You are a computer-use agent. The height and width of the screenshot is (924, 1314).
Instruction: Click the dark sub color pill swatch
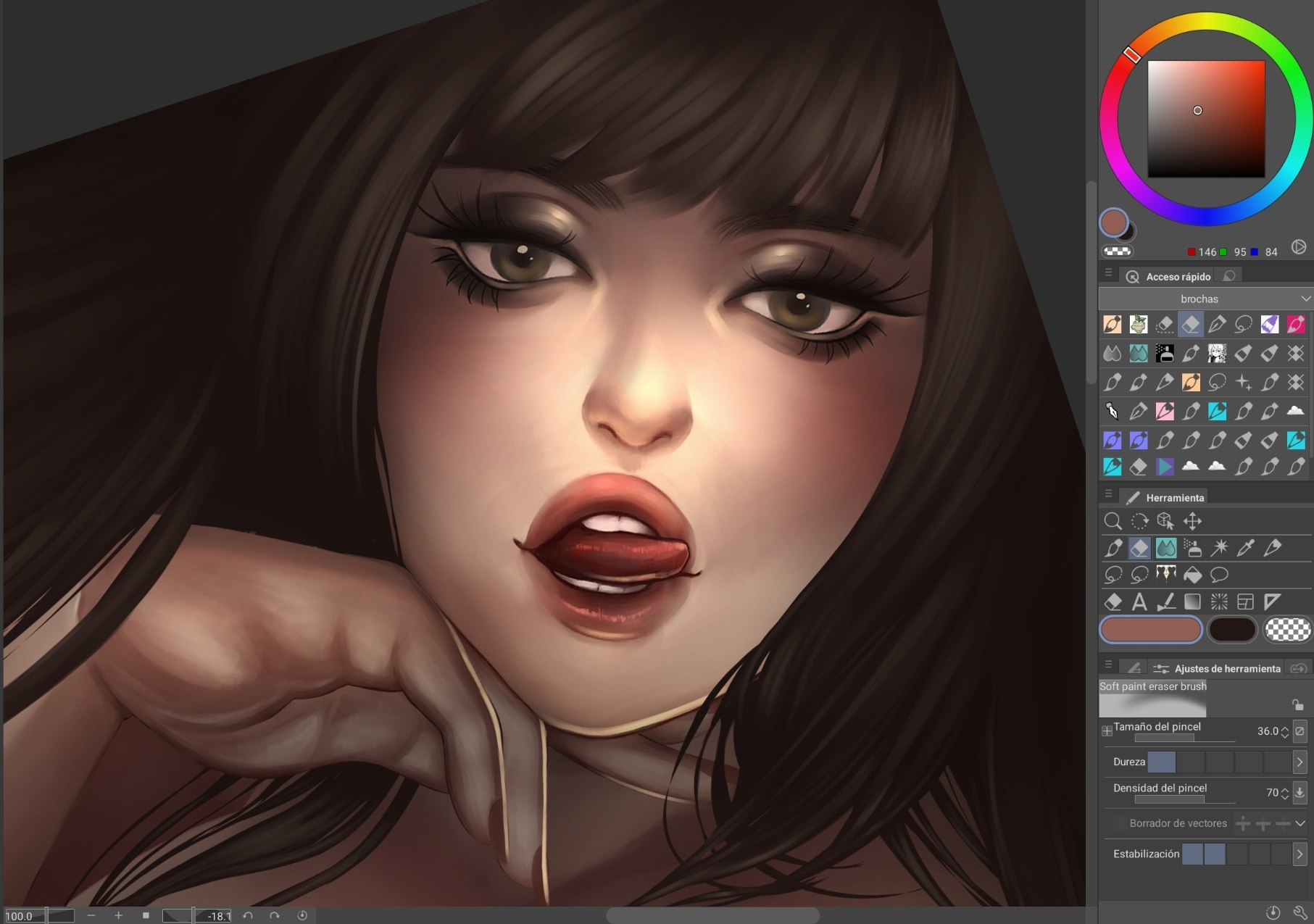(1232, 629)
